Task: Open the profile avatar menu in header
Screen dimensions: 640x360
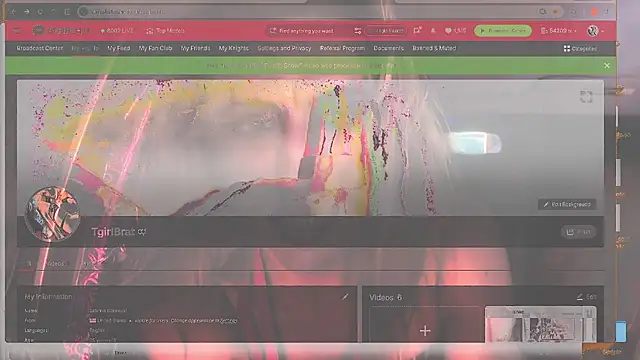Action: (595, 31)
